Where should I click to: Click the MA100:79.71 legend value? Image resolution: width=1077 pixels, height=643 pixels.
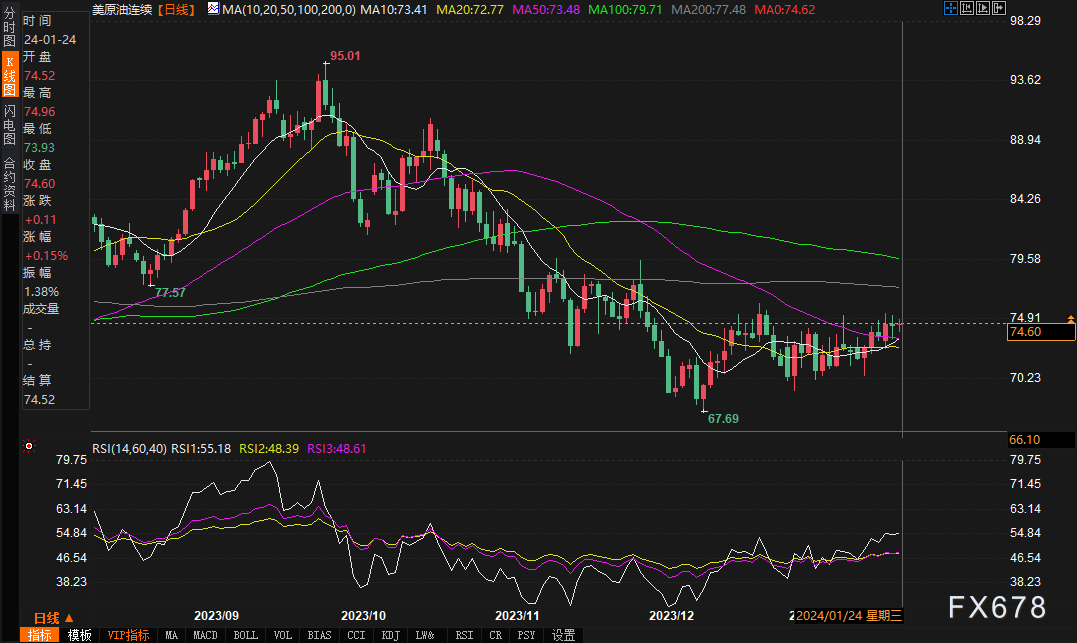[x=626, y=10]
